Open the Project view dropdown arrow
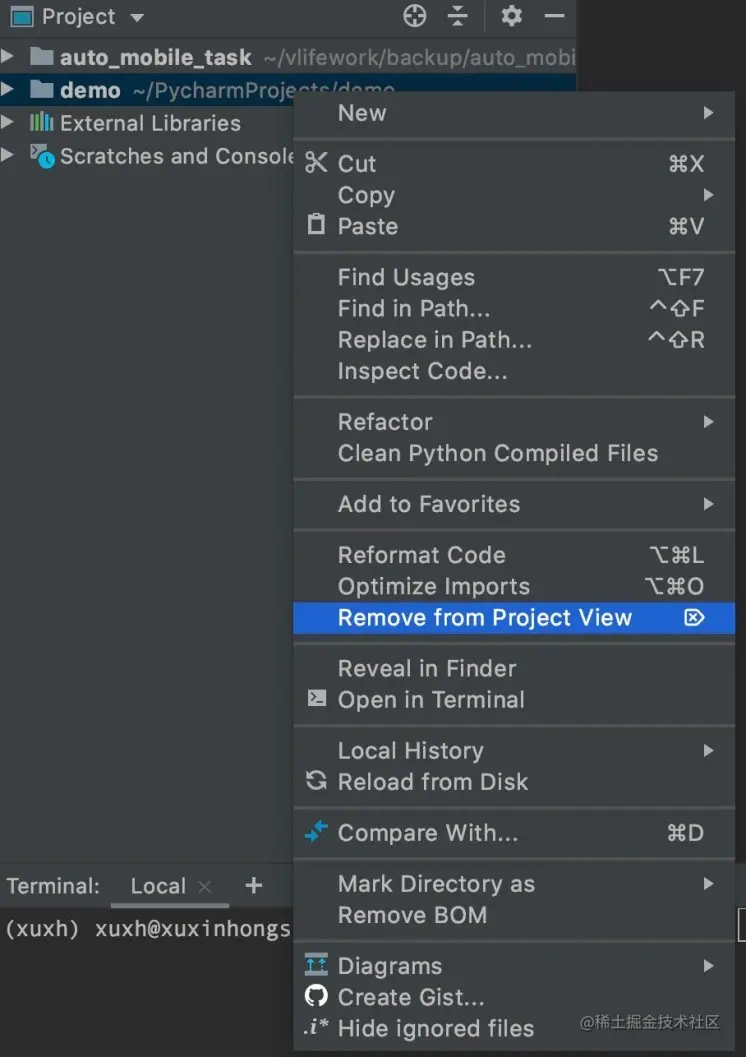Image resolution: width=746 pixels, height=1057 pixels. point(137,18)
